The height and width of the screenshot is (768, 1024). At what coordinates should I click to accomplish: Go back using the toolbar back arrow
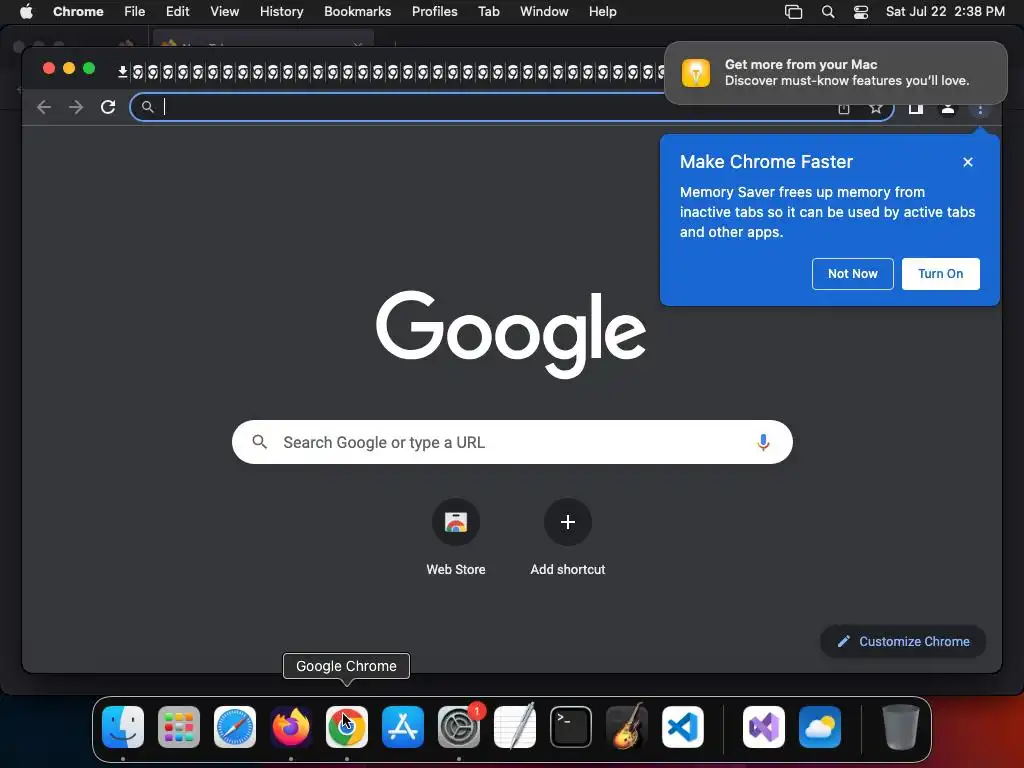coord(44,107)
